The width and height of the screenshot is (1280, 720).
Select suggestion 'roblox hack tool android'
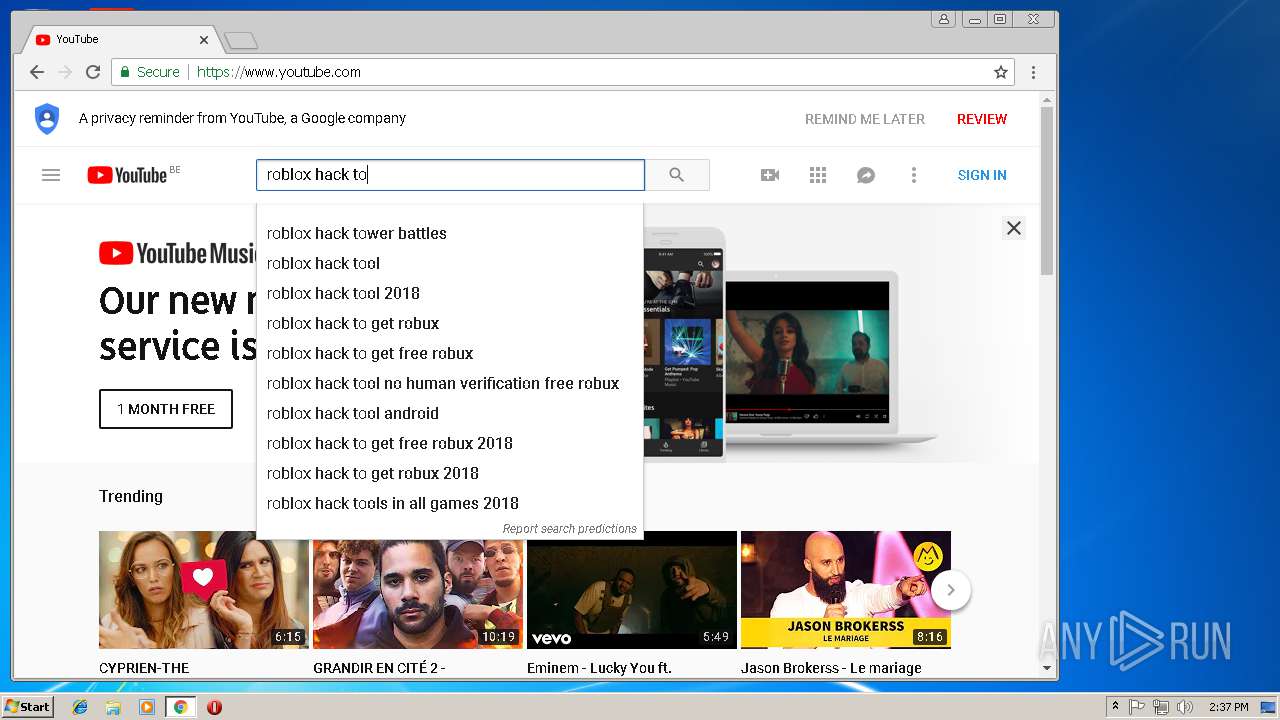click(450, 413)
